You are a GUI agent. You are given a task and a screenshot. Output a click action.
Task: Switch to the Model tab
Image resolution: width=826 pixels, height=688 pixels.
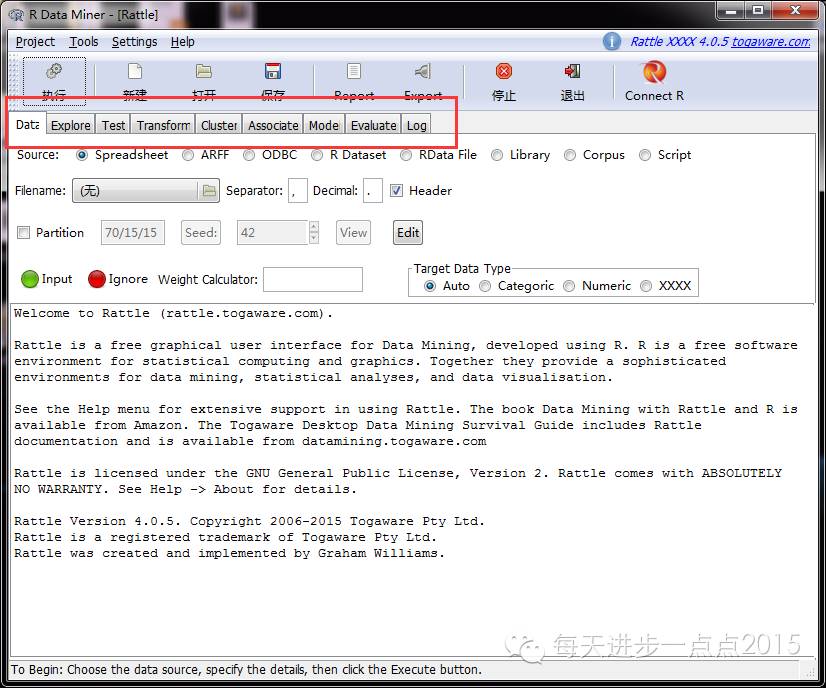[x=323, y=125]
